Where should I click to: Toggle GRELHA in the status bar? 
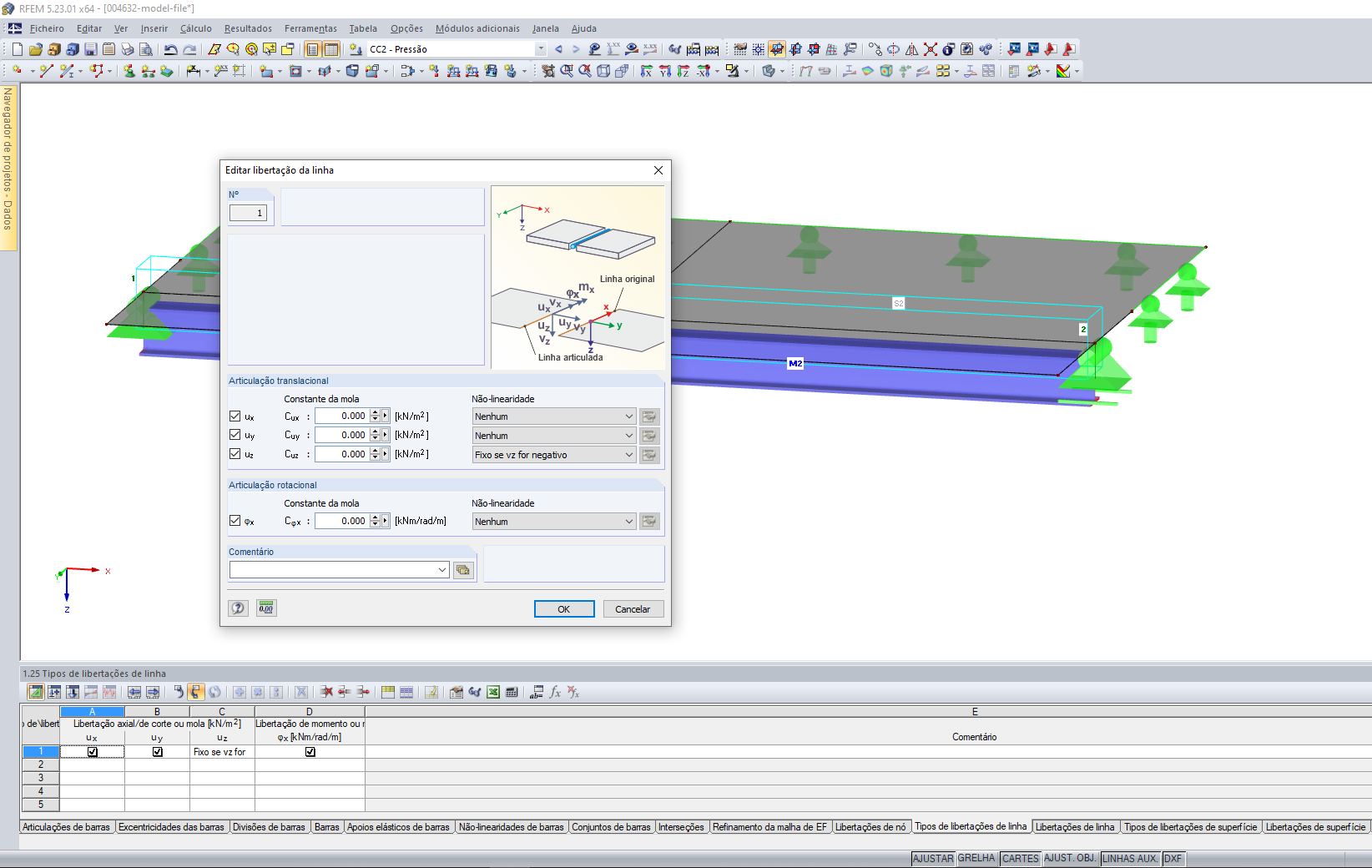click(x=976, y=859)
